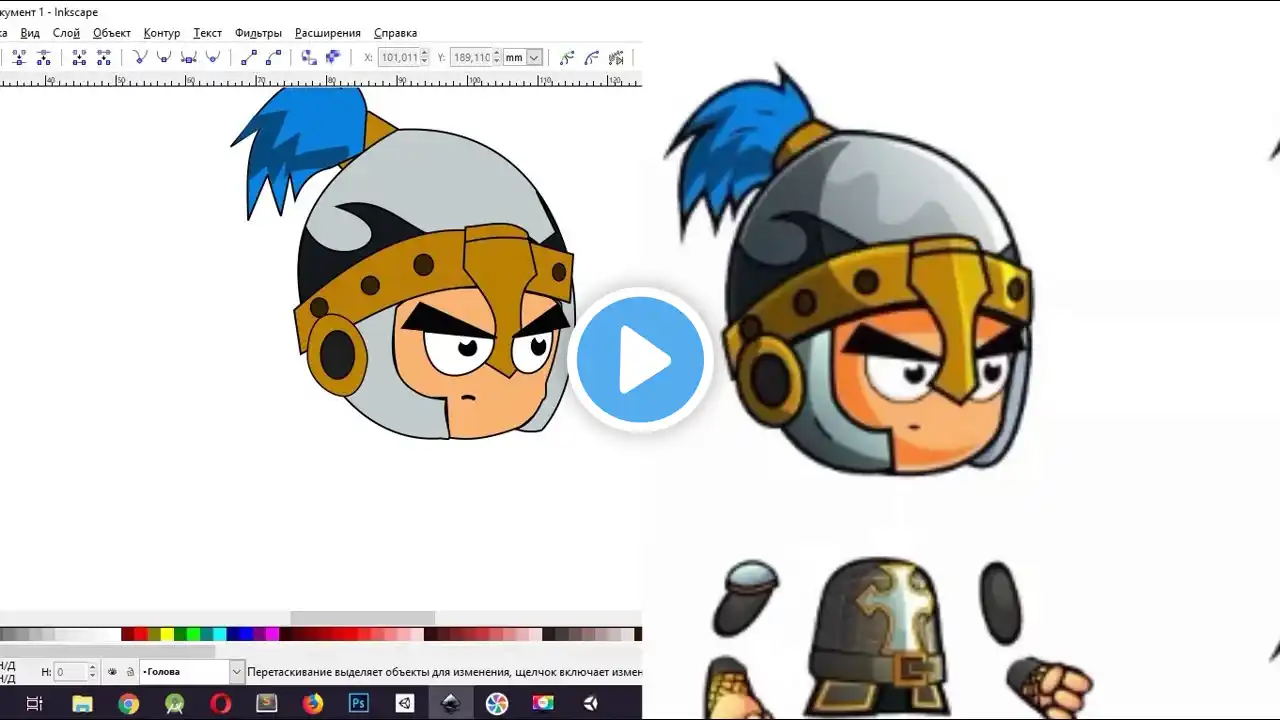Pick the bright blue palette swatch
1280x720 pixels.
point(245,634)
